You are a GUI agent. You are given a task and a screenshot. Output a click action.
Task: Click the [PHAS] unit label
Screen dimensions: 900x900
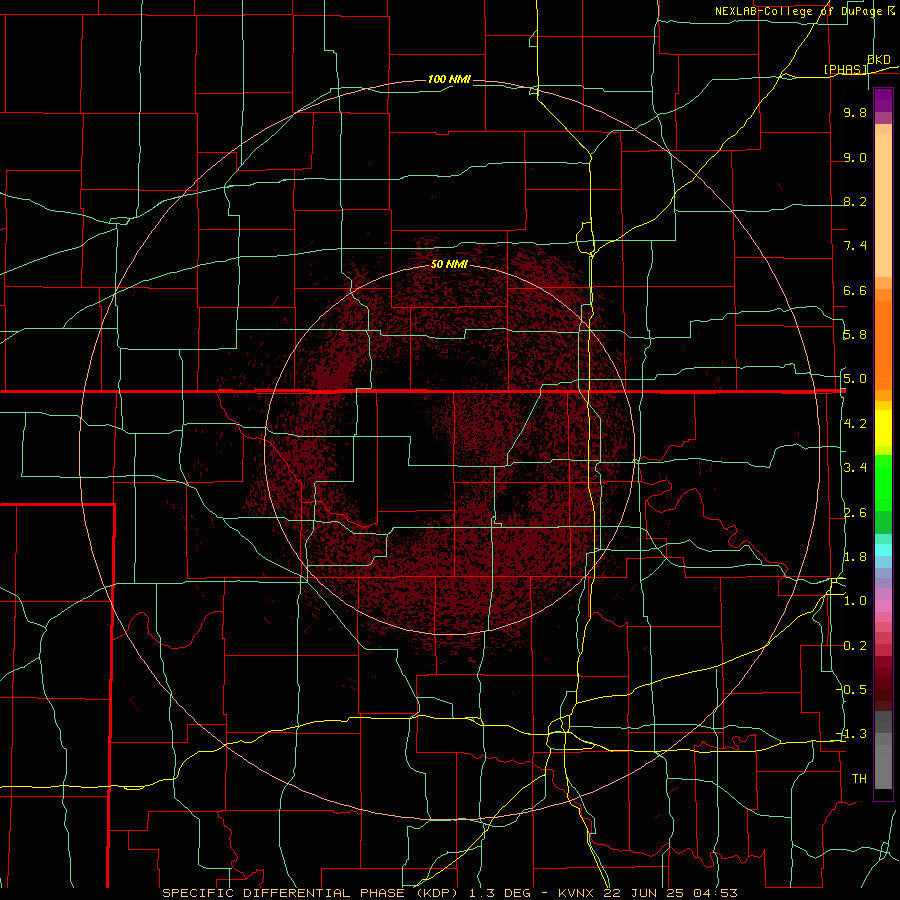coord(845,69)
